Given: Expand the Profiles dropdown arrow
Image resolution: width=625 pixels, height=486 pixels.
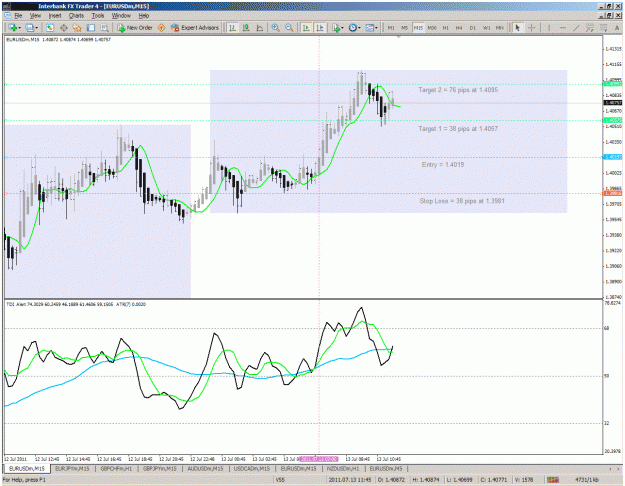Looking at the screenshot, I should (x=37, y=28).
